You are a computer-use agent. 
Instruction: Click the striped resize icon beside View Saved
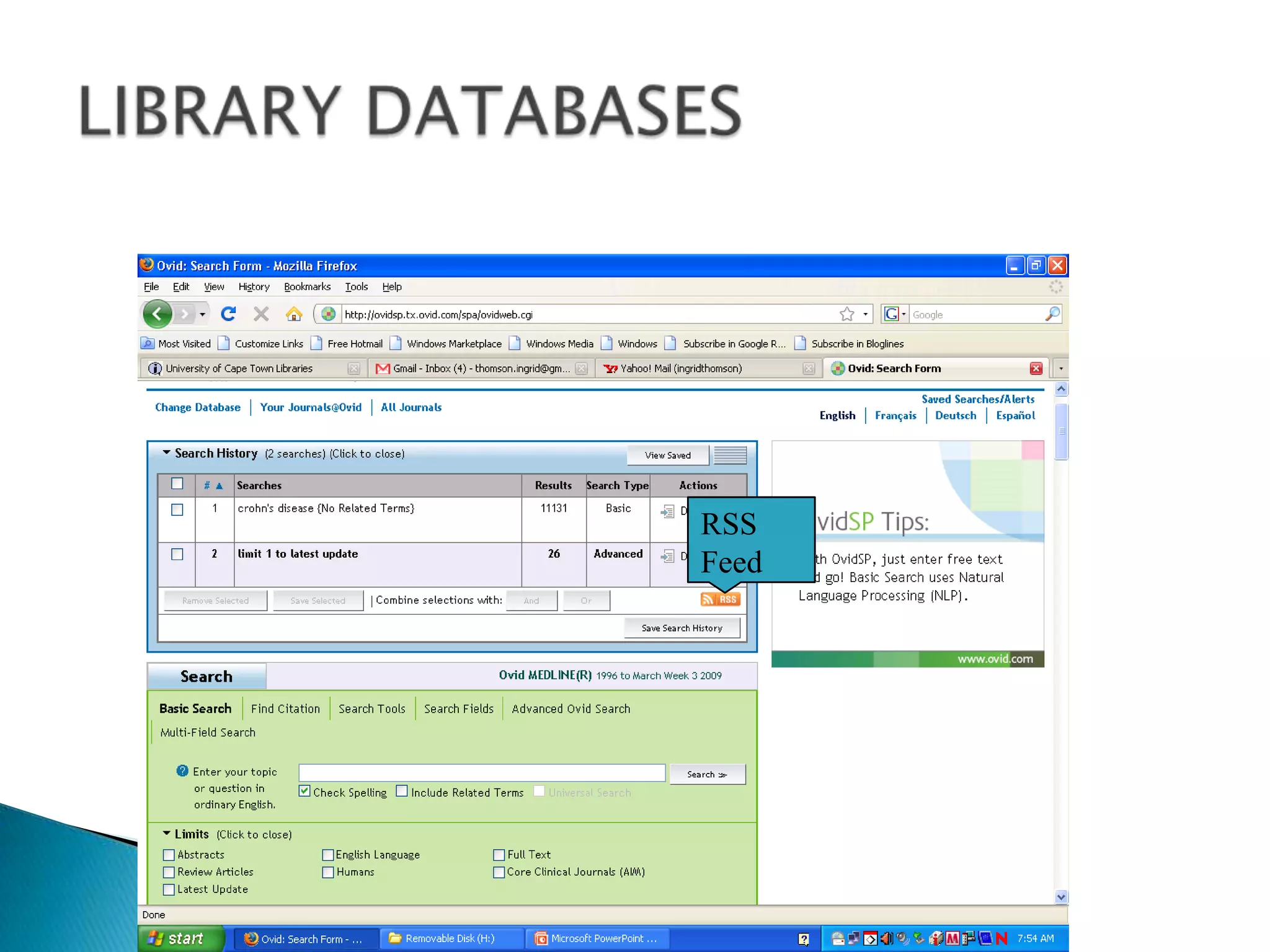point(730,456)
